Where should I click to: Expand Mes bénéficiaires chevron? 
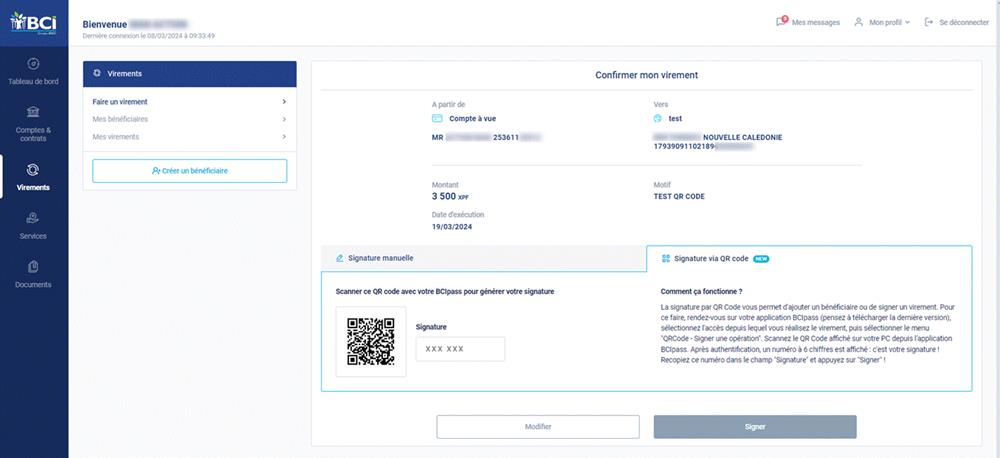[x=284, y=119]
